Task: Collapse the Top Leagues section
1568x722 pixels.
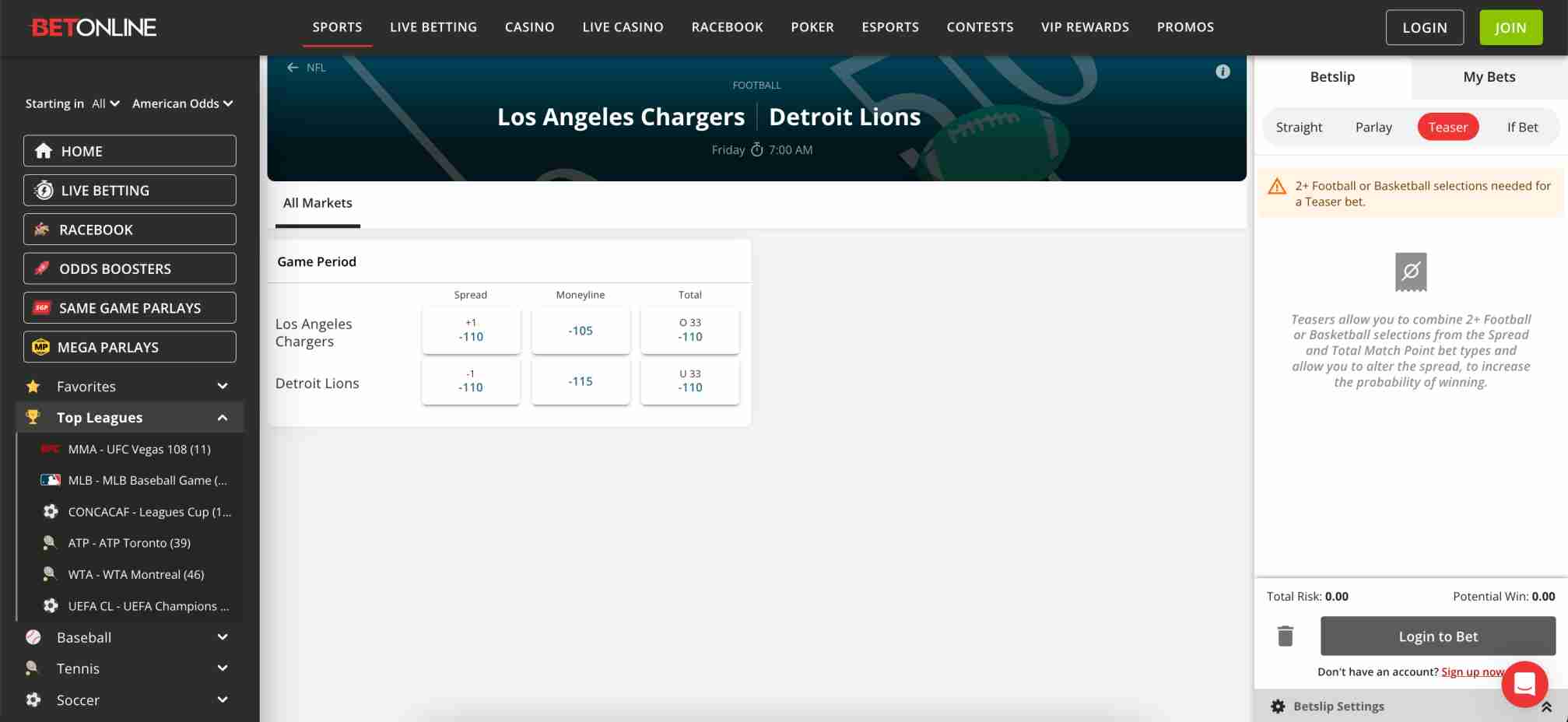Action: (222, 417)
